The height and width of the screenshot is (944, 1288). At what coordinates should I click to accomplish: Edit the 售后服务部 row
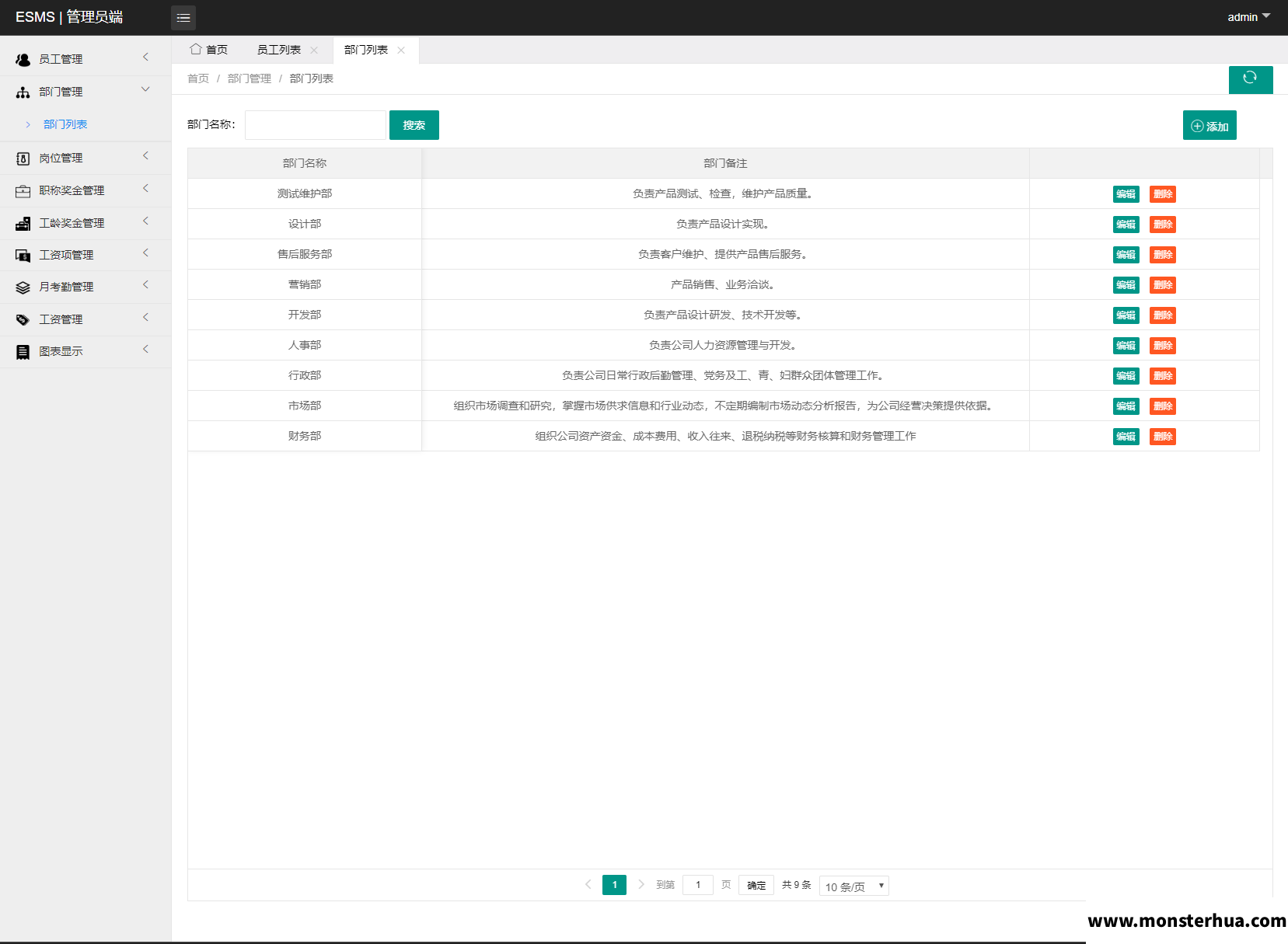1126,255
